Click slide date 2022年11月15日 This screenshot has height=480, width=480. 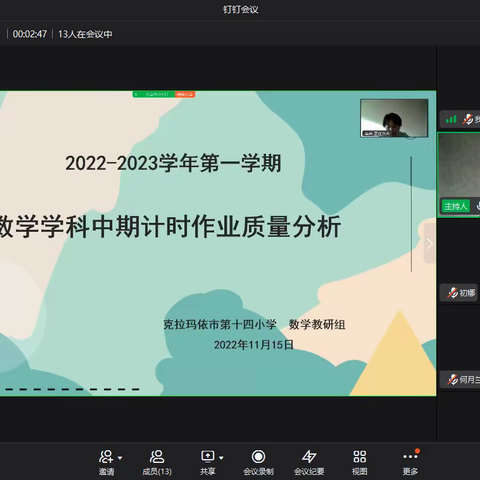tap(254, 345)
